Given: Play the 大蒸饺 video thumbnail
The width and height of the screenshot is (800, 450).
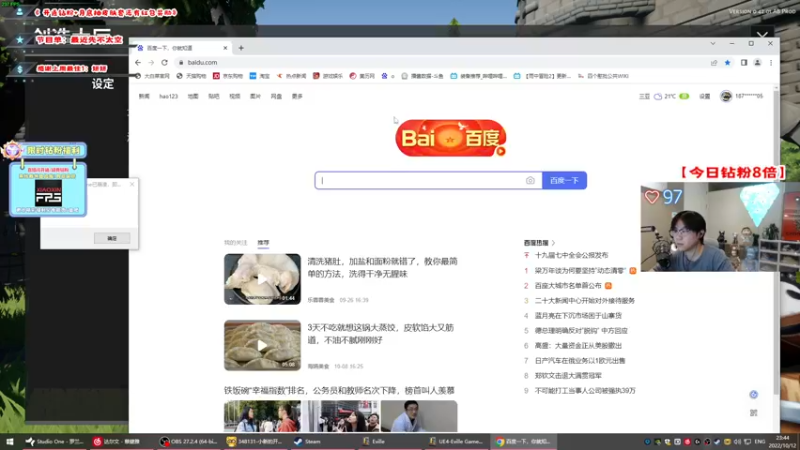Looking at the screenshot, I should tap(262, 345).
